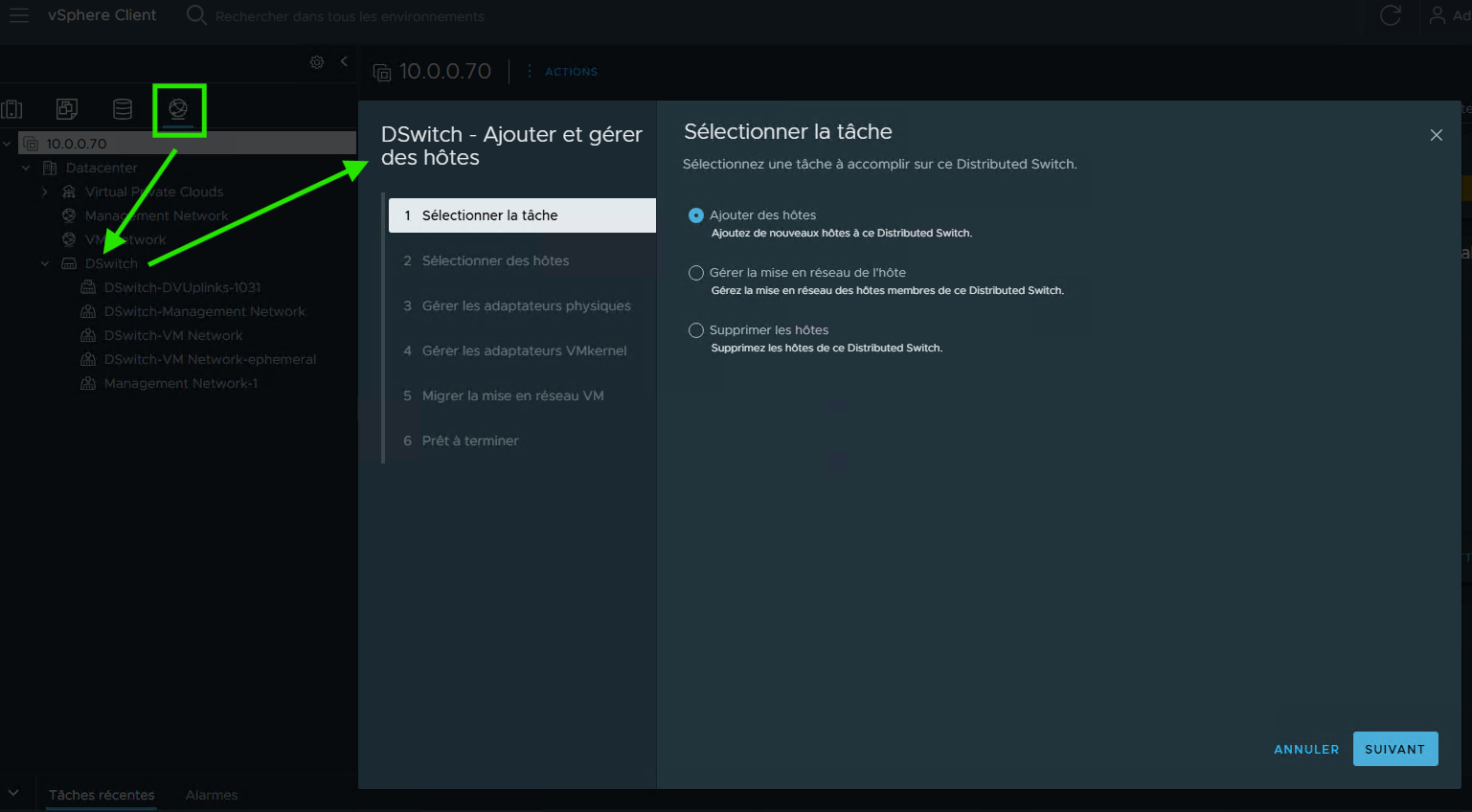Select the 'Ajouter des hôtes' radio option
The height and width of the screenshot is (812, 1472).
pyautogui.click(x=696, y=215)
